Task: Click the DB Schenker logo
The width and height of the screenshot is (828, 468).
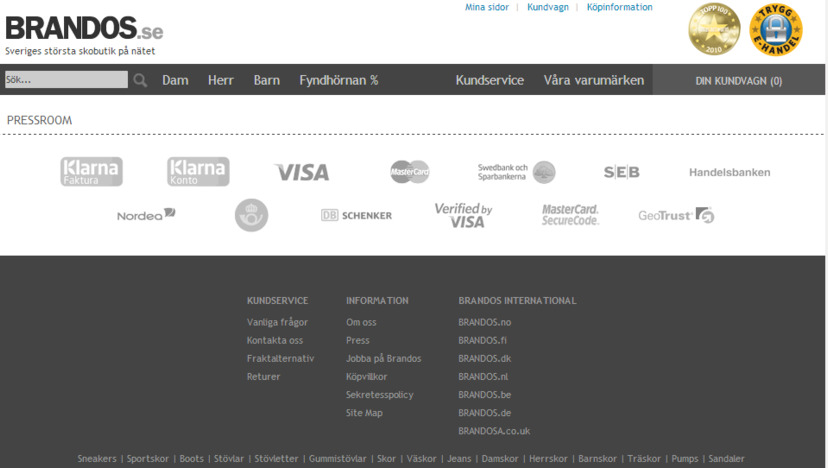Action: [x=356, y=216]
